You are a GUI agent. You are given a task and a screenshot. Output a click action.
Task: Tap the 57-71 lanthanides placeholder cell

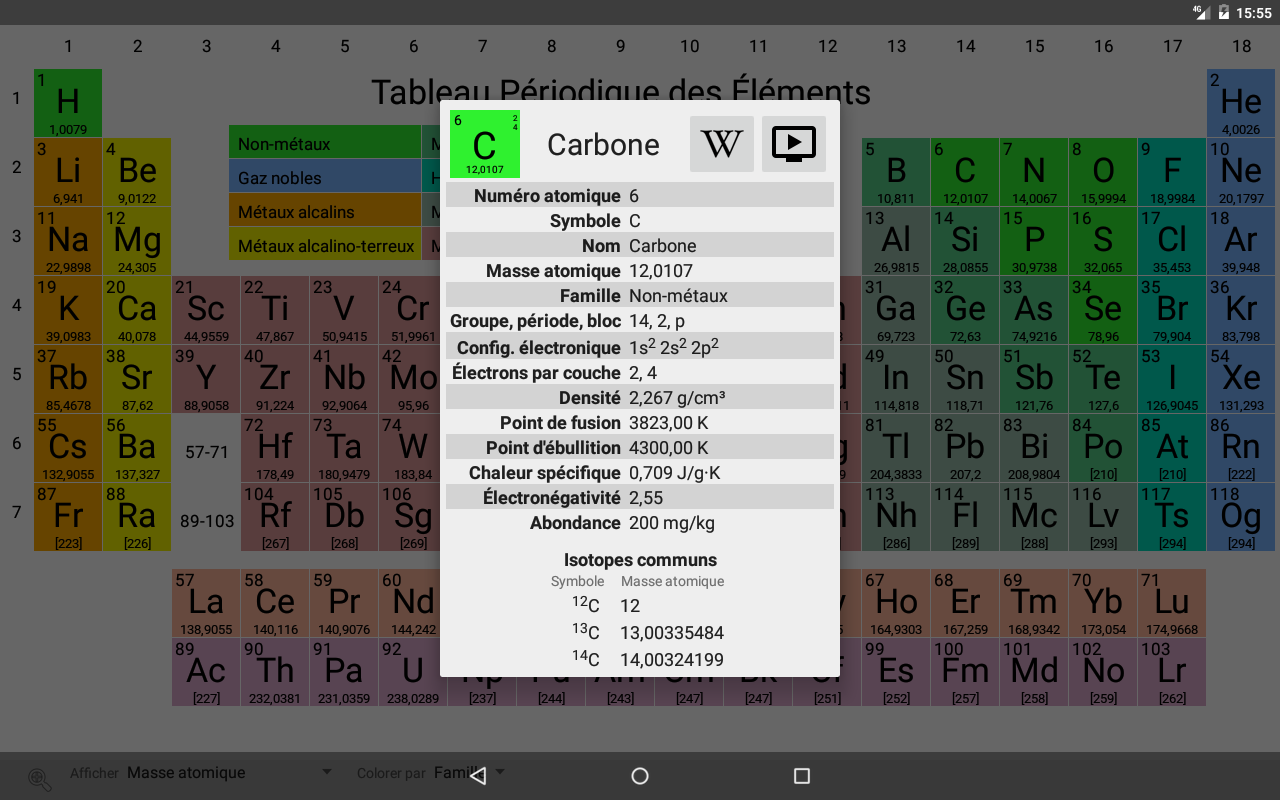pos(206,452)
